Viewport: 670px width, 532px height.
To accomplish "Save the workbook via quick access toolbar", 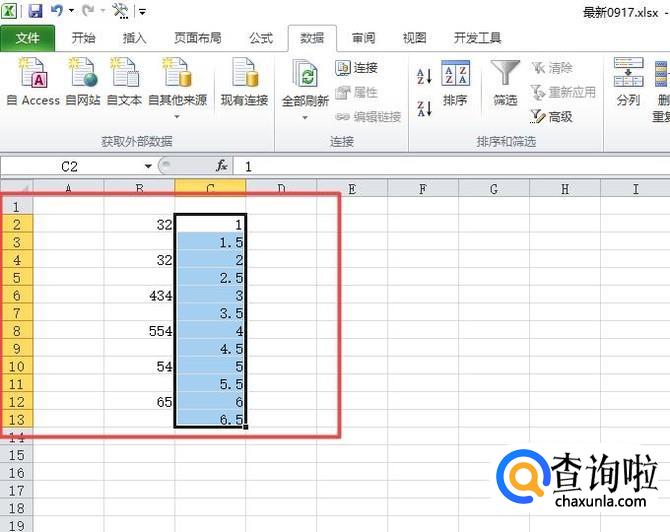I will pos(35,11).
